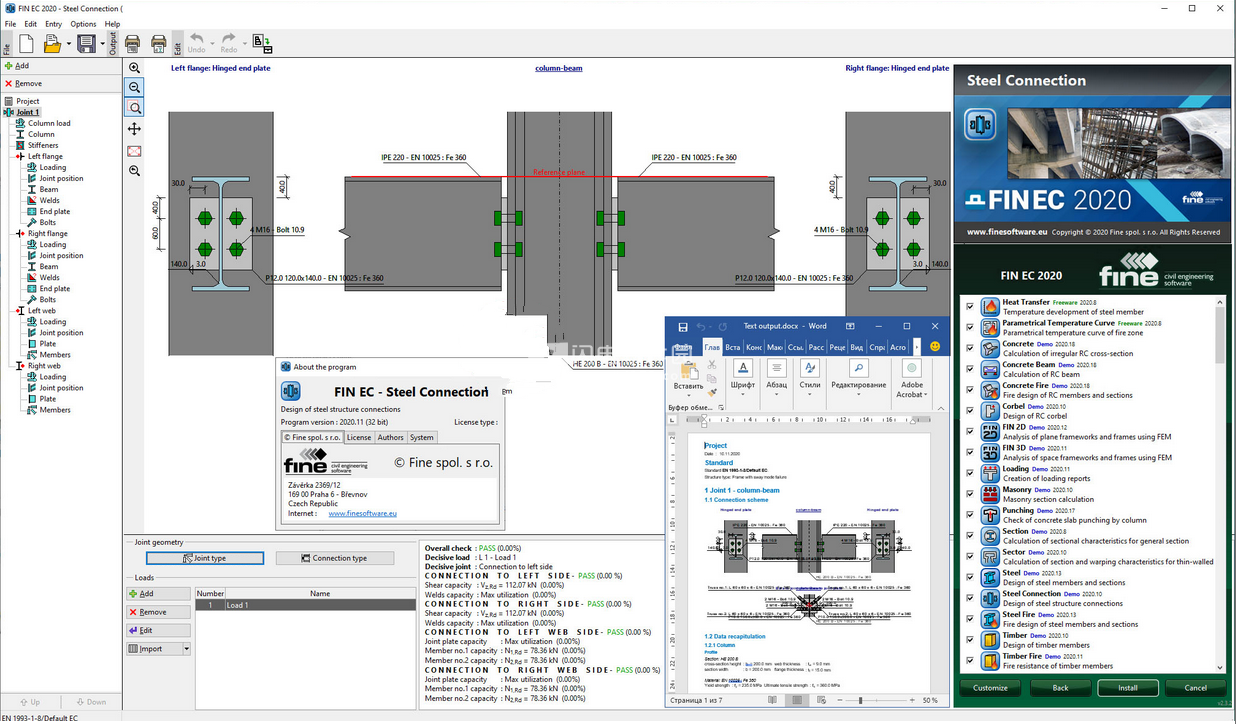Open the Абзац paragraph group dropdown in Word
Viewport: 1236px width, 724px height.
777,375
